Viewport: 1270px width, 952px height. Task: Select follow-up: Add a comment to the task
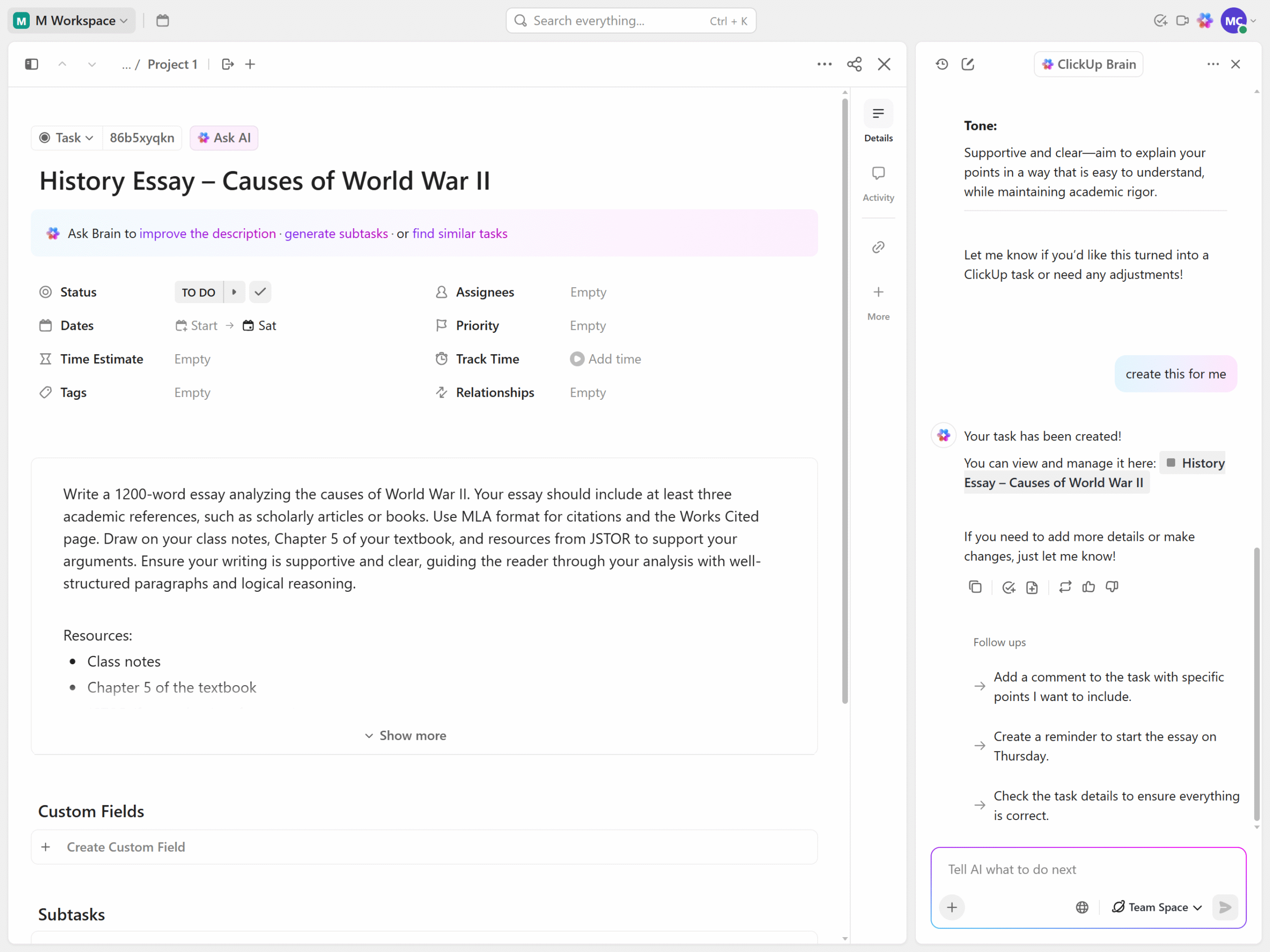point(1109,687)
